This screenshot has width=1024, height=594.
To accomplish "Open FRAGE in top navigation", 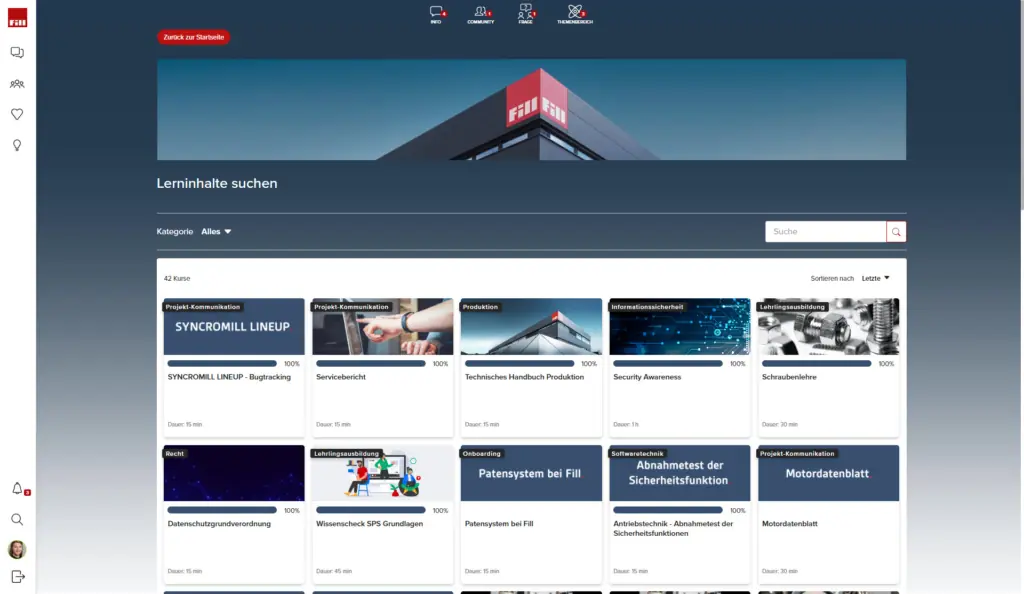I will pos(526,14).
